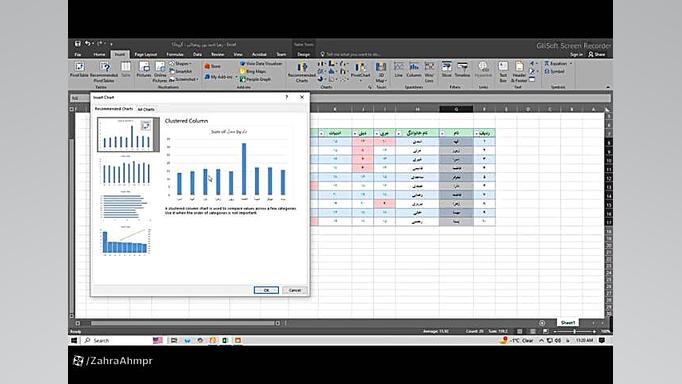682x384 pixels.
Task: Click the Save icon in quick access toolbar
Action: 77,43
